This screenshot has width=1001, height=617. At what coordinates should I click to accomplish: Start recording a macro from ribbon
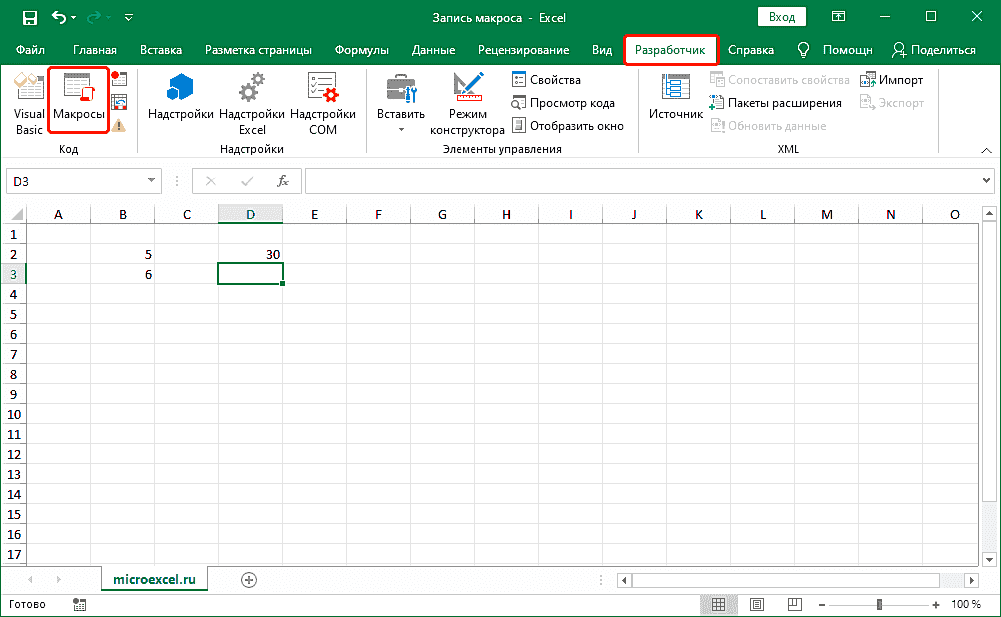pos(119,80)
